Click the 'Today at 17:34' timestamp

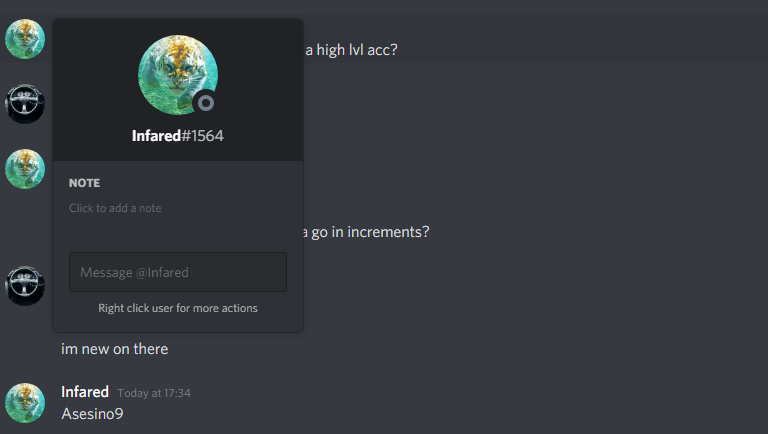(154, 393)
